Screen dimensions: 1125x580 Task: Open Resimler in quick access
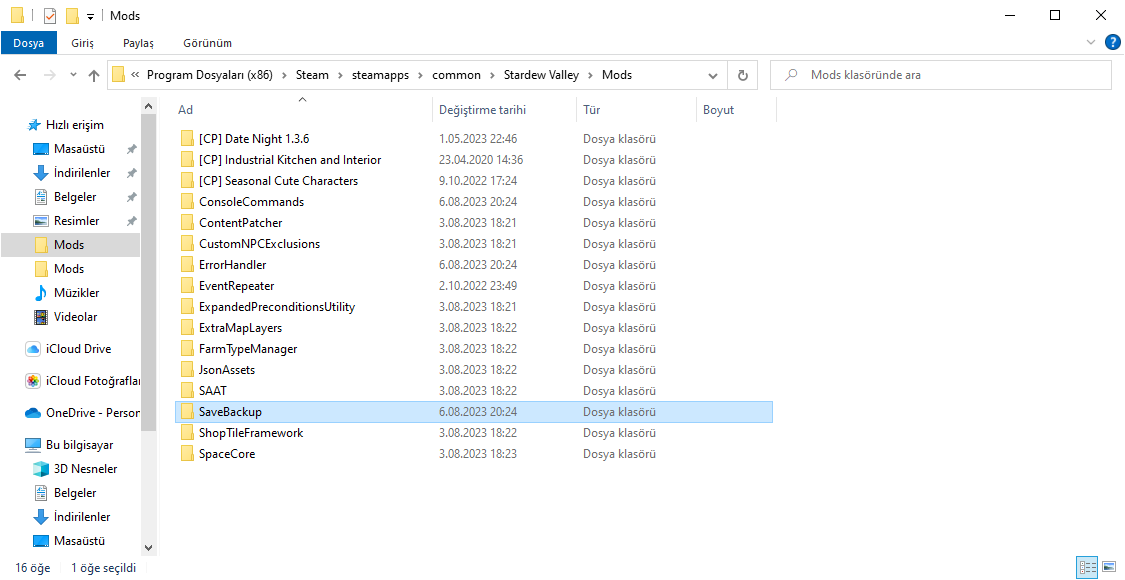pos(76,221)
